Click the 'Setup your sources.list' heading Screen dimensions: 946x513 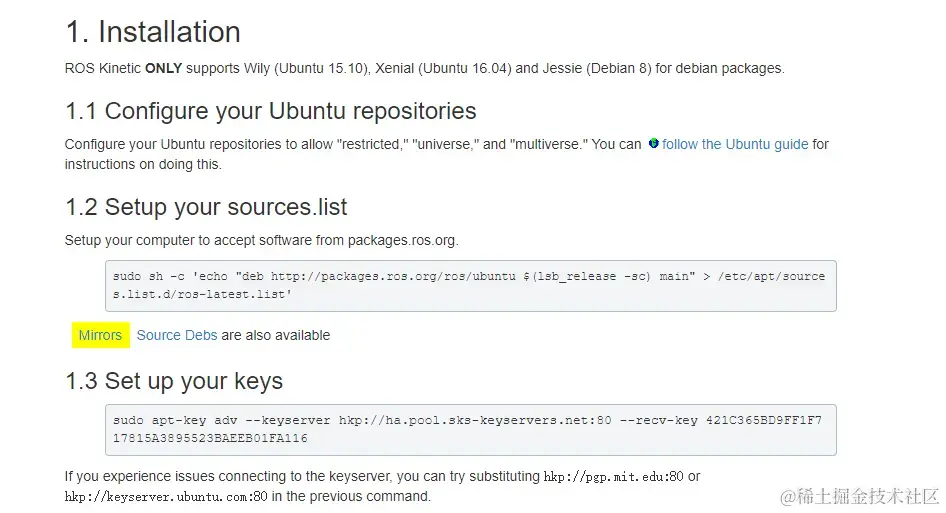pyautogui.click(x=206, y=207)
